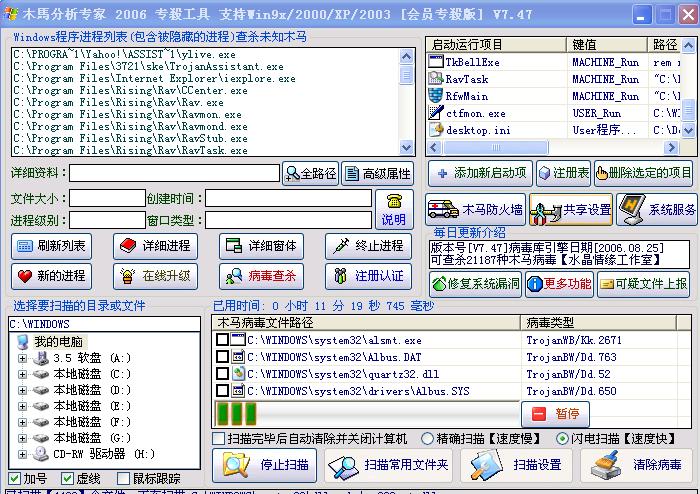Open 扫描设置 scan settings

tap(517, 465)
